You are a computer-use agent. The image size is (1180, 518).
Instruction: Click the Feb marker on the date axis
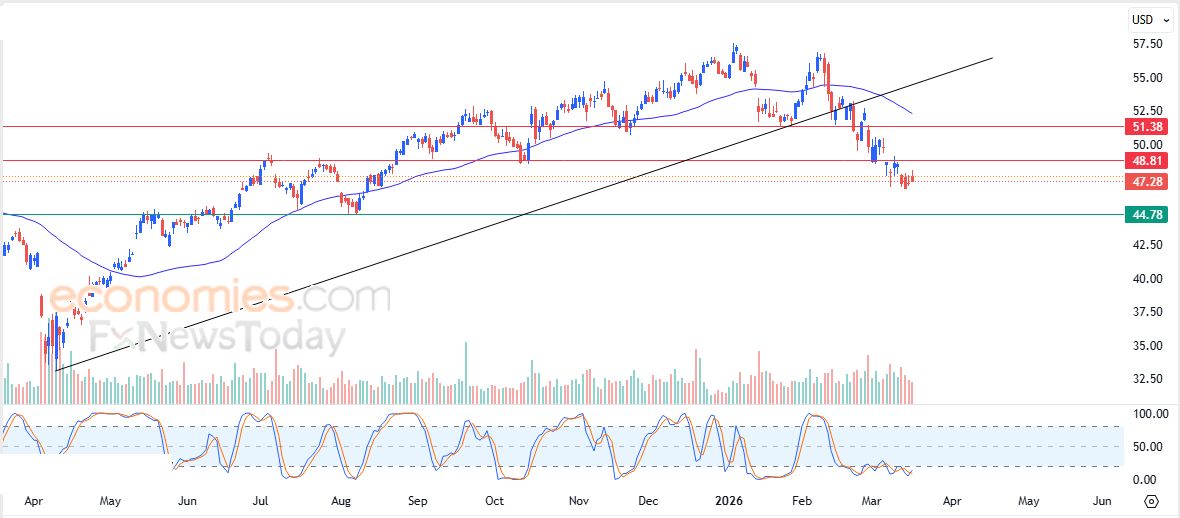coord(801,500)
